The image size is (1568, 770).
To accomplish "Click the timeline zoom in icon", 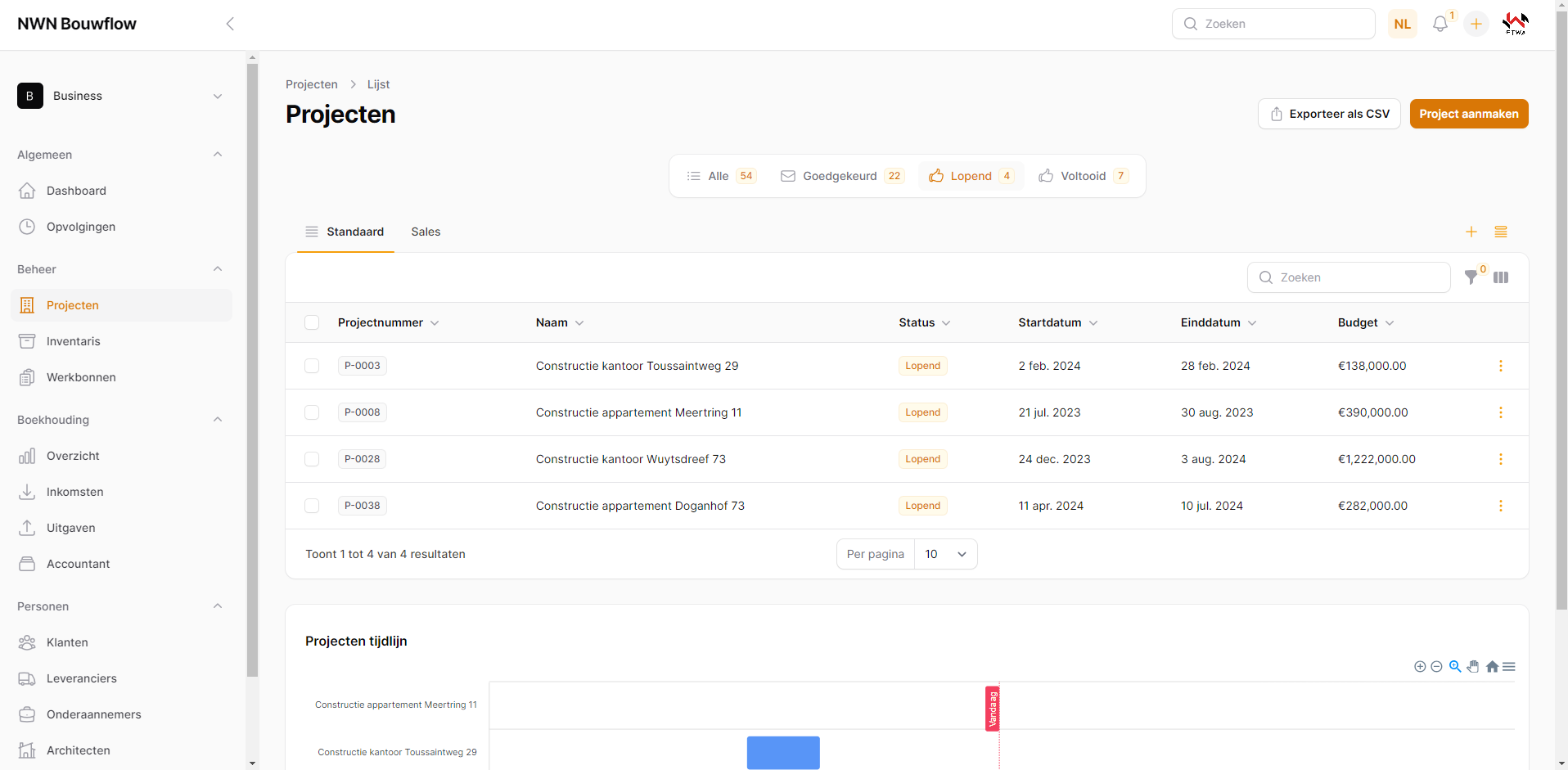I will 1420,667.
